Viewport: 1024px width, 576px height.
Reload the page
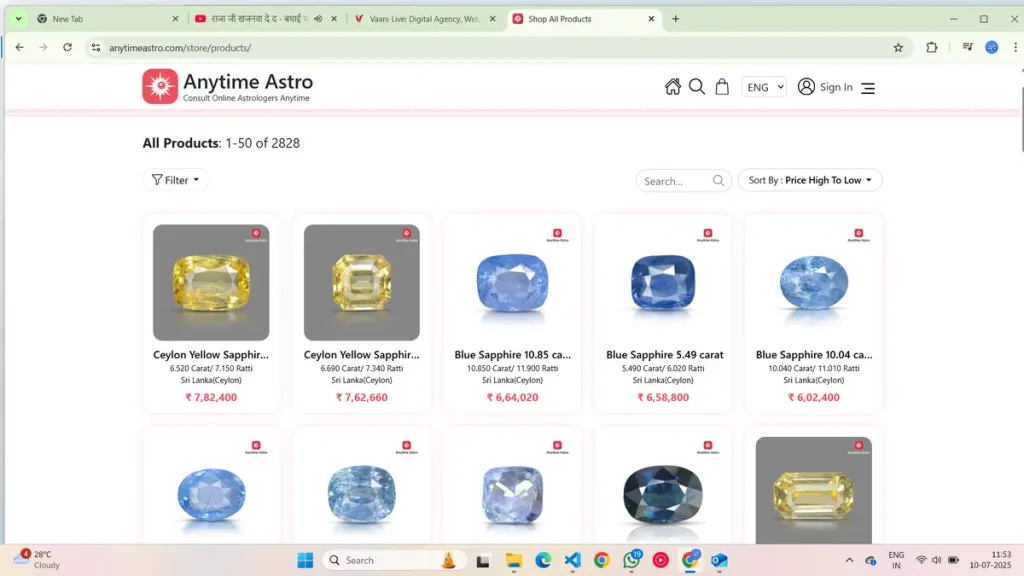tap(67, 47)
